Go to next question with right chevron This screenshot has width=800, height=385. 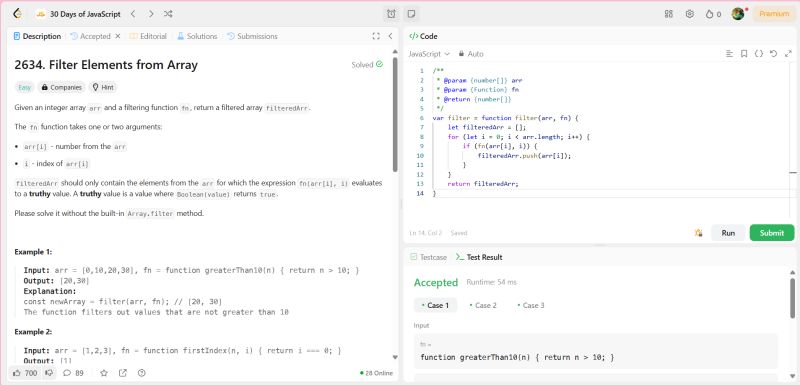tap(151, 14)
